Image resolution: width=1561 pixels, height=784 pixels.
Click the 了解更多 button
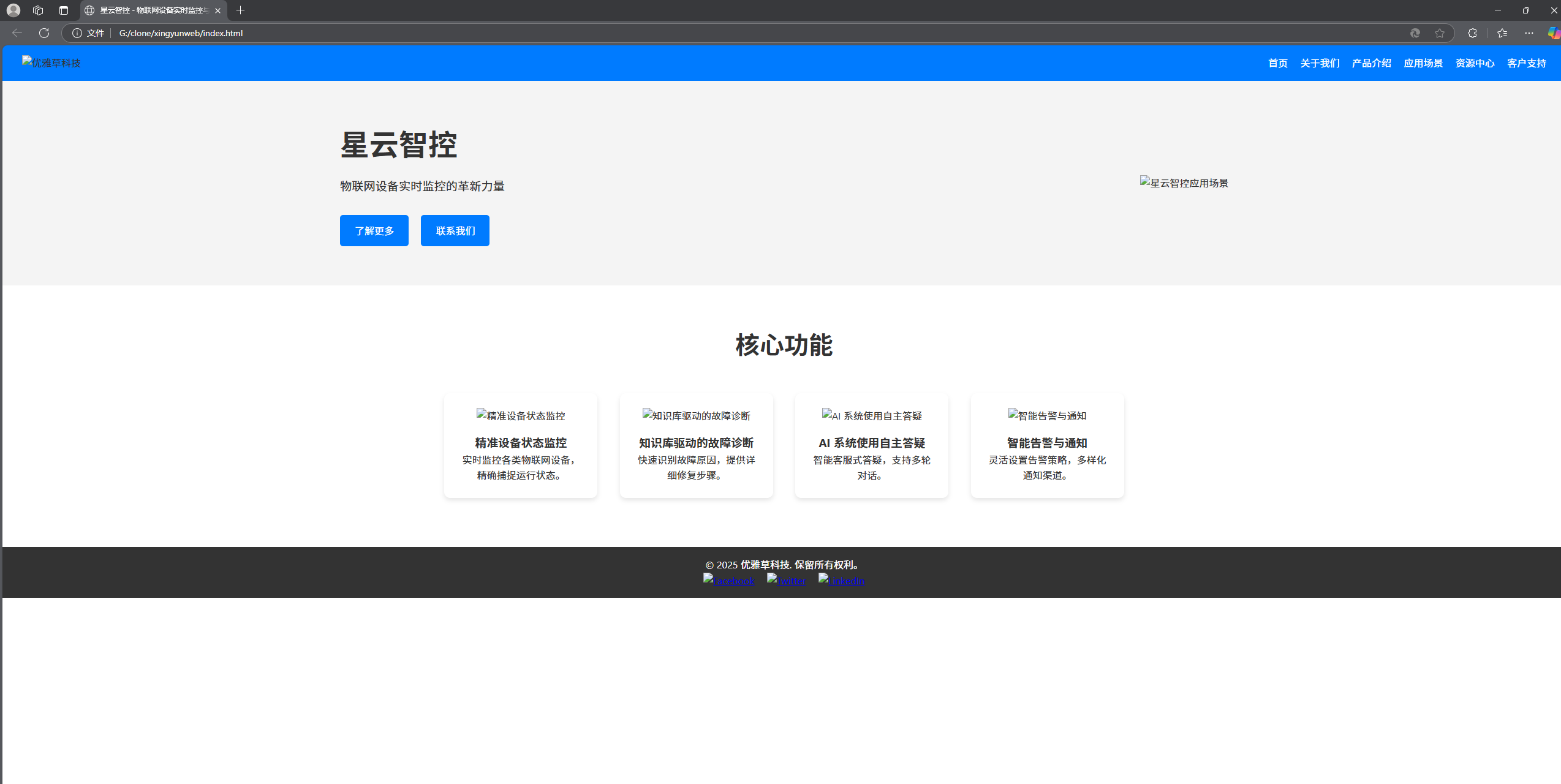pyautogui.click(x=374, y=231)
